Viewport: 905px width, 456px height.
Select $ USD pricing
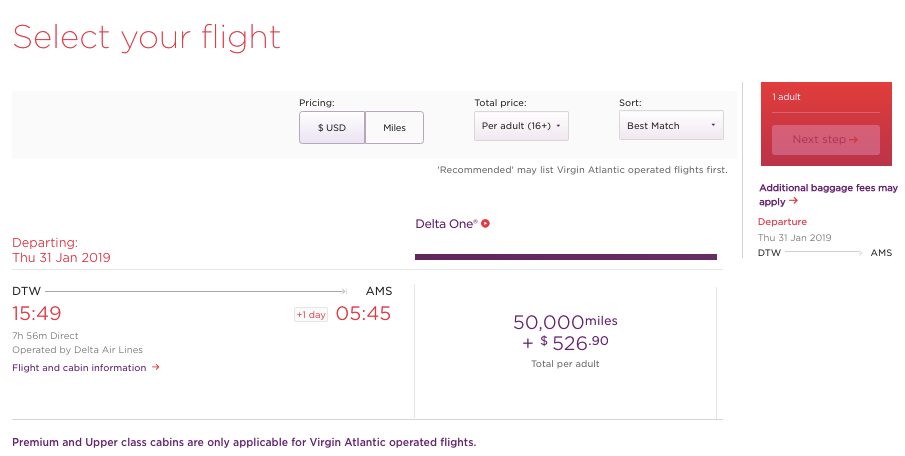pos(332,128)
